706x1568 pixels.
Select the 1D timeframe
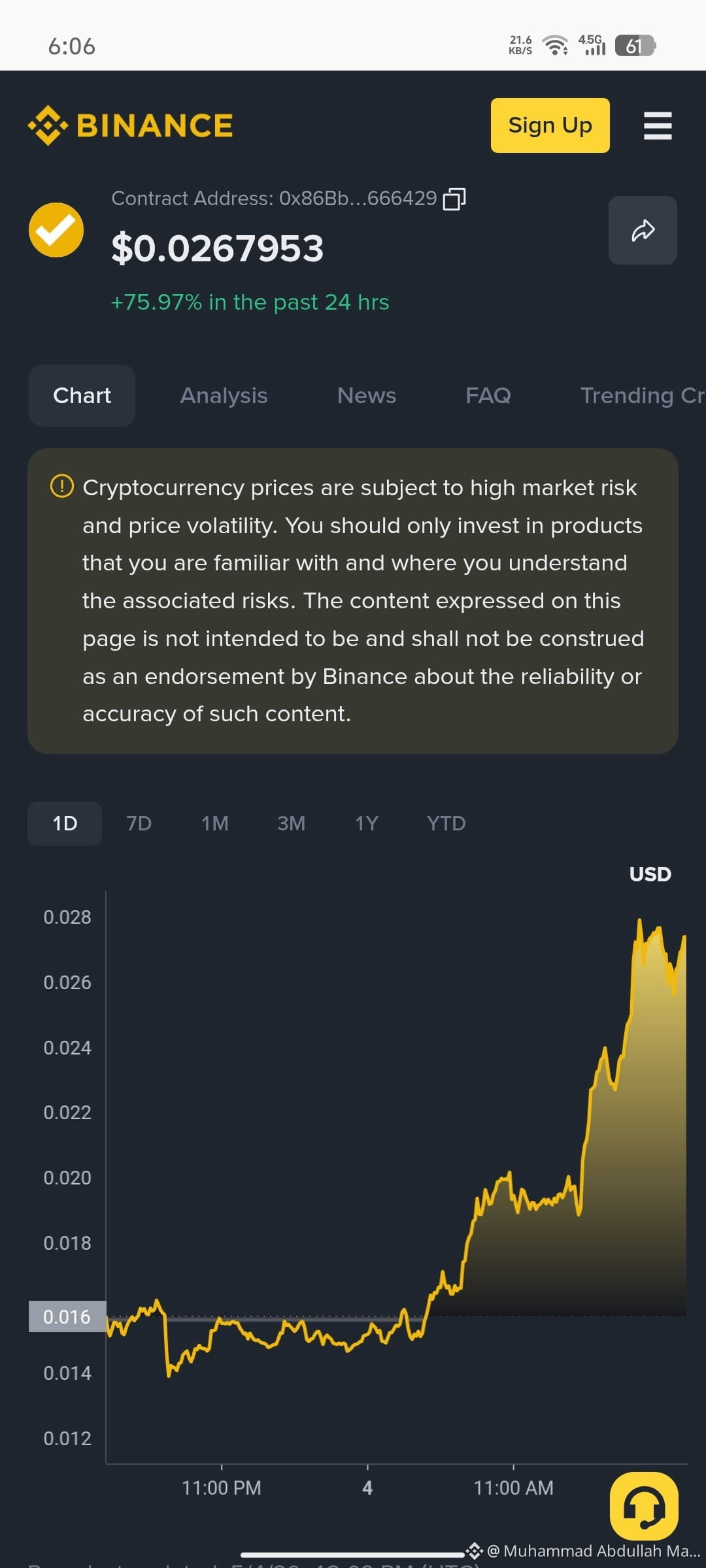[65, 823]
